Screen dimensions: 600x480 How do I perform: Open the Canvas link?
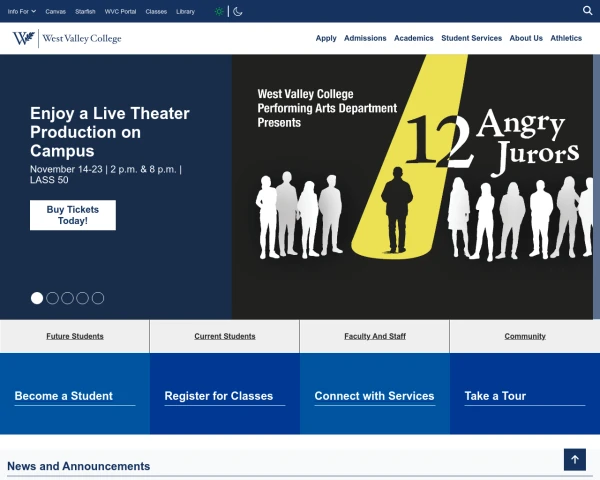pyautogui.click(x=56, y=11)
